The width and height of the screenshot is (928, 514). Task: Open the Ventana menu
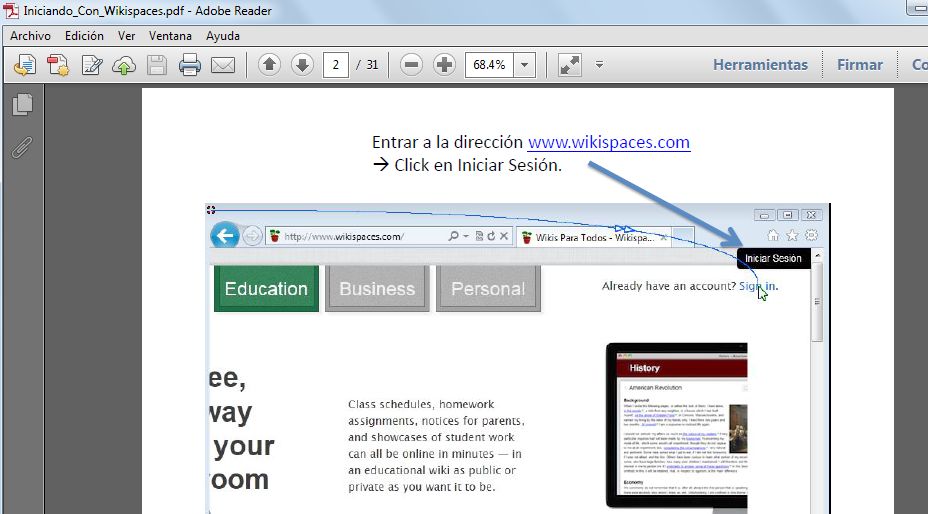point(170,36)
